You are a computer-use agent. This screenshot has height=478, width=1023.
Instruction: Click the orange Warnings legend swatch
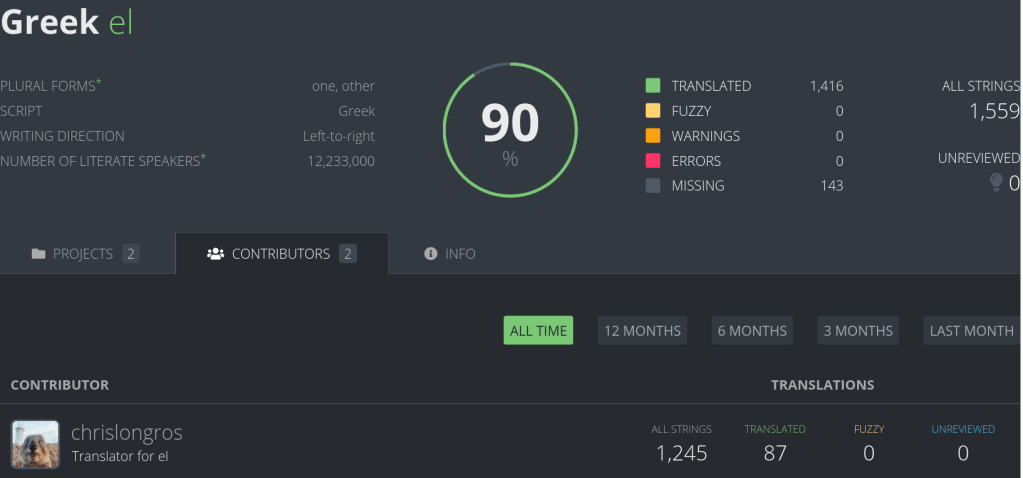tap(653, 136)
